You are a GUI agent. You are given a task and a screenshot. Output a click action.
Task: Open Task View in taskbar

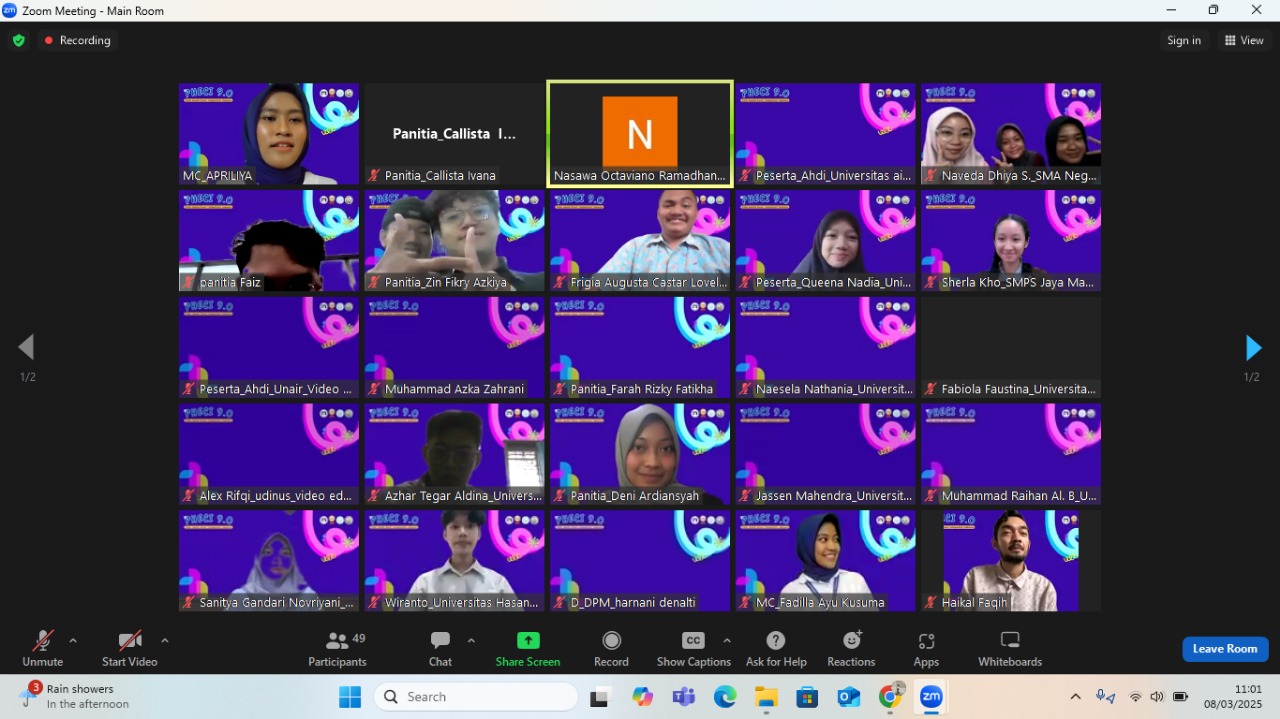click(x=599, y=697)
